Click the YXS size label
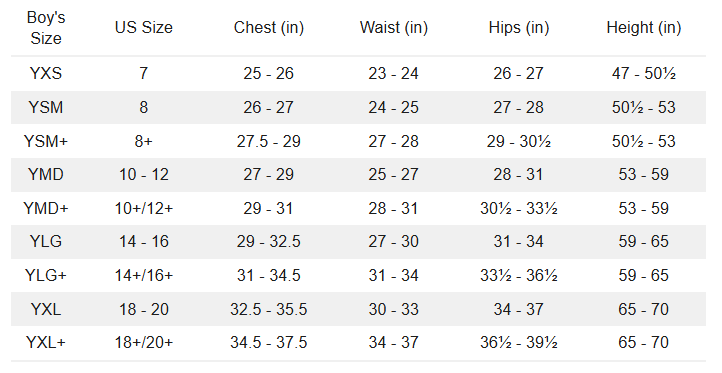 (x=46, y=73)
